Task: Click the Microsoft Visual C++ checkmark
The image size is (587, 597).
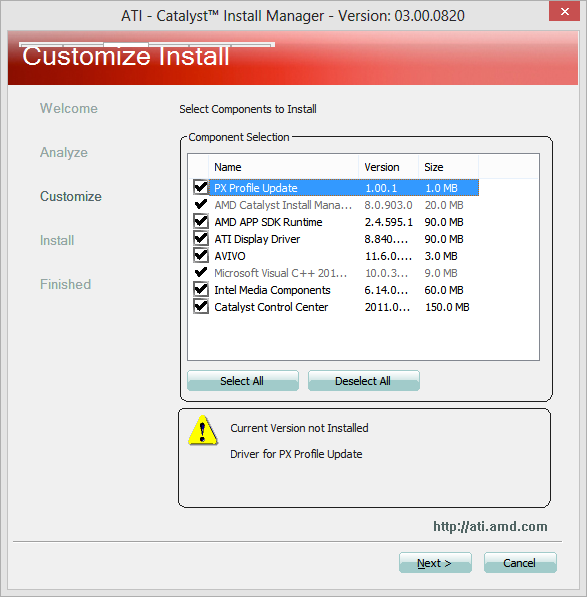Action: point(201,272)
